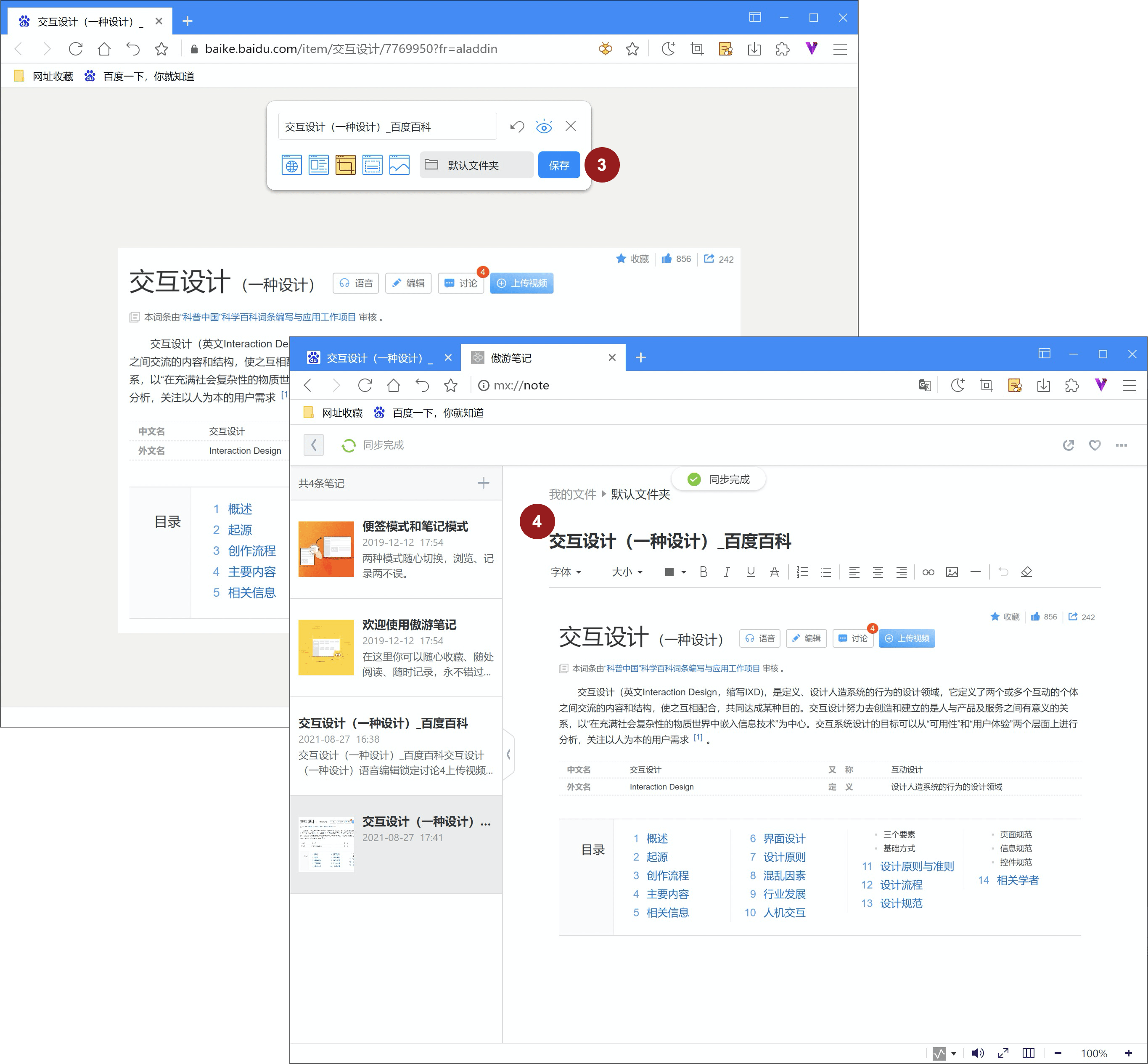Select the note dated 2021-08-27 16:38

coord(396,747)
